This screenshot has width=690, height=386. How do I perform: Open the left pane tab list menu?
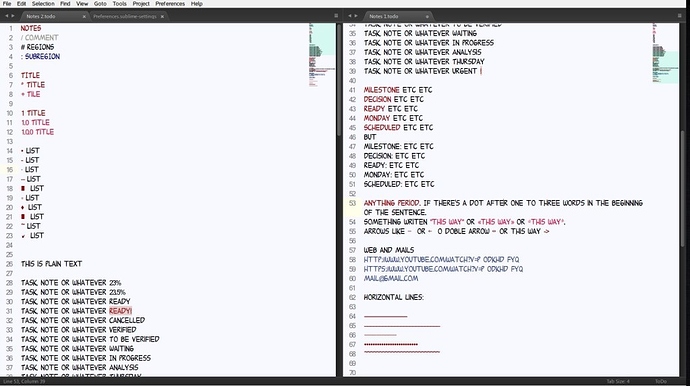point(336,16)
